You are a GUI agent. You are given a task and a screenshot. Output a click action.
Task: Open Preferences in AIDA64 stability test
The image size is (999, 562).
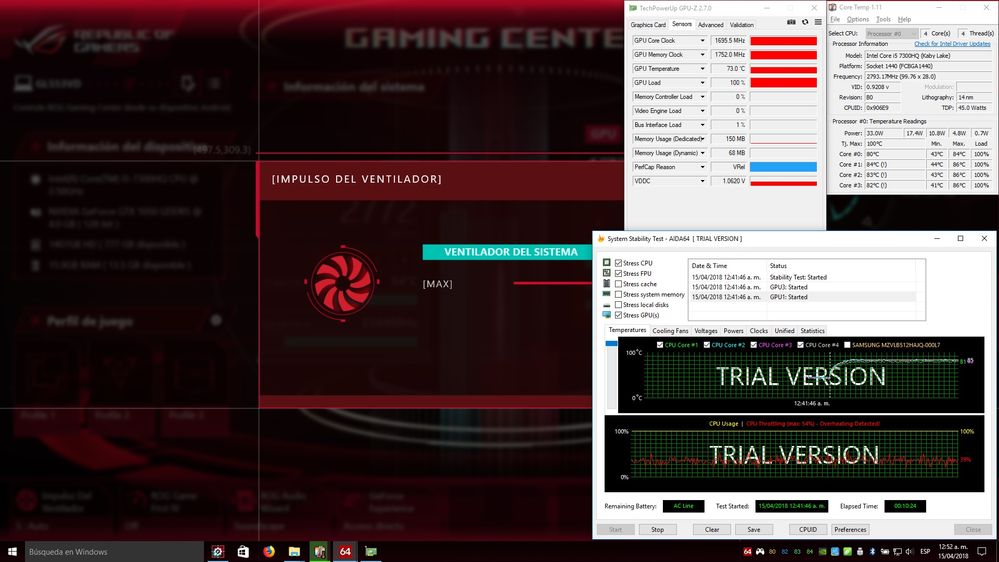[850, 530]
